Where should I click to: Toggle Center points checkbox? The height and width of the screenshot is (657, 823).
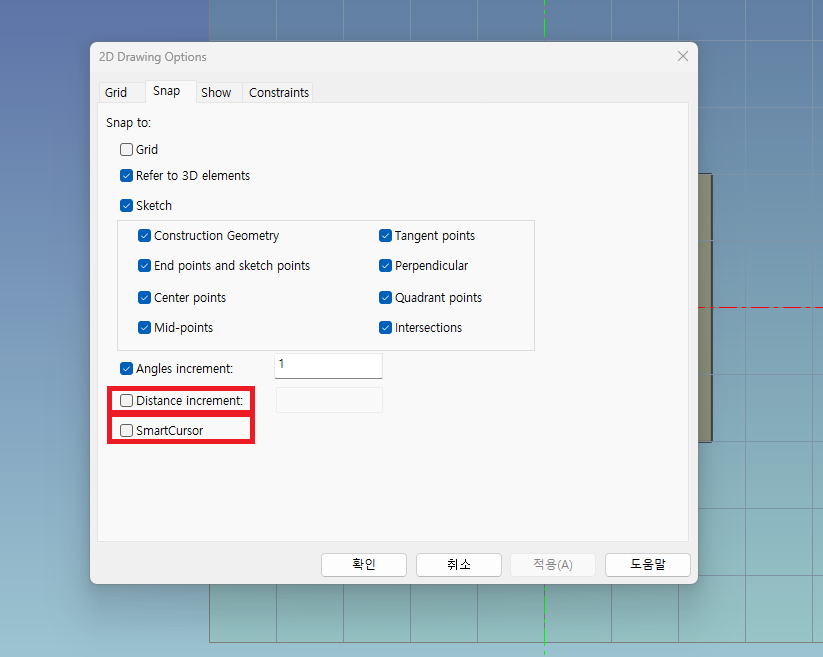(x=144, y=298)
